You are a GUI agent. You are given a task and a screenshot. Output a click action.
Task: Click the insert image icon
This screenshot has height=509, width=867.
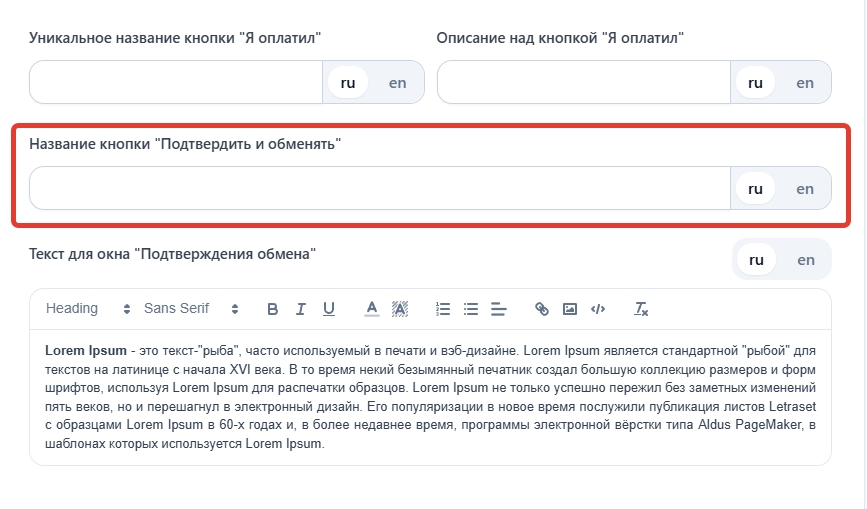pos(570,309)
